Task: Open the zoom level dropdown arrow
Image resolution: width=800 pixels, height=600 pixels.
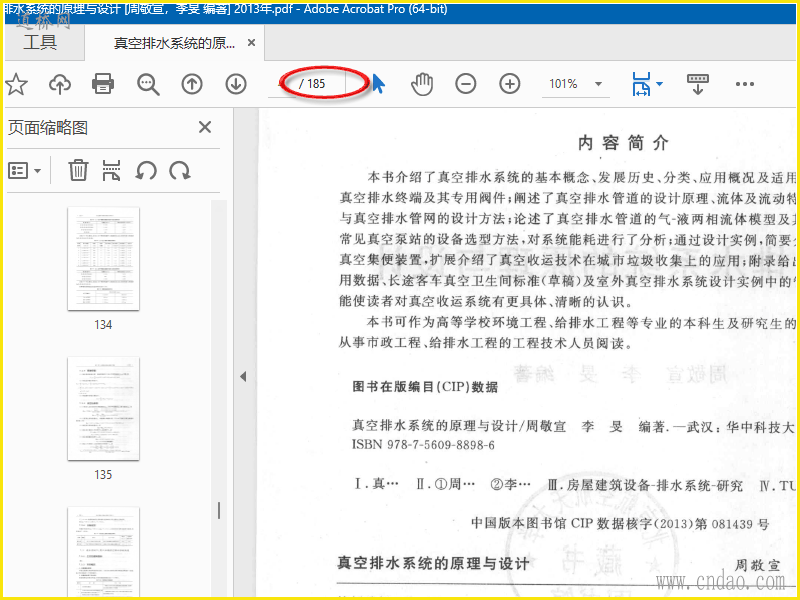Action: (x=599, y=84)
